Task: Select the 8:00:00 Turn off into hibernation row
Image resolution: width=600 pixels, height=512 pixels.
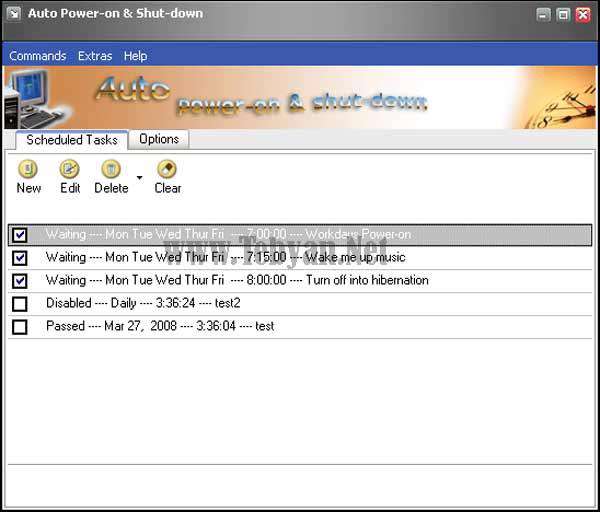Action: (300, 281)
